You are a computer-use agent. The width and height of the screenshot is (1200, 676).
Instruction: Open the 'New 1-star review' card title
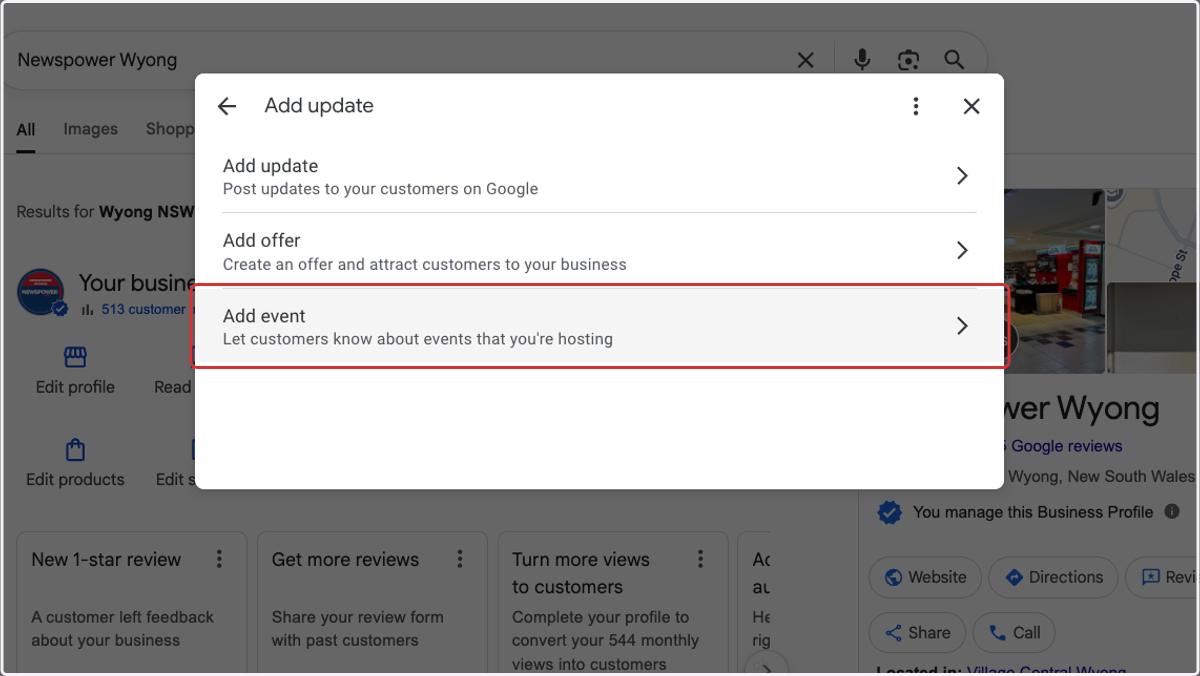click(106, 560)
